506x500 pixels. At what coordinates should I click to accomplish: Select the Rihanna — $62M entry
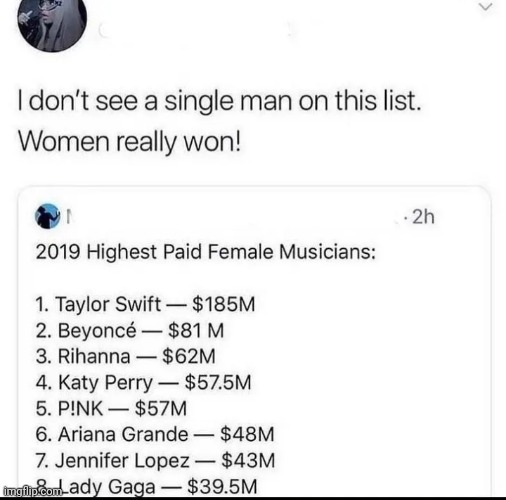point(126,356)
